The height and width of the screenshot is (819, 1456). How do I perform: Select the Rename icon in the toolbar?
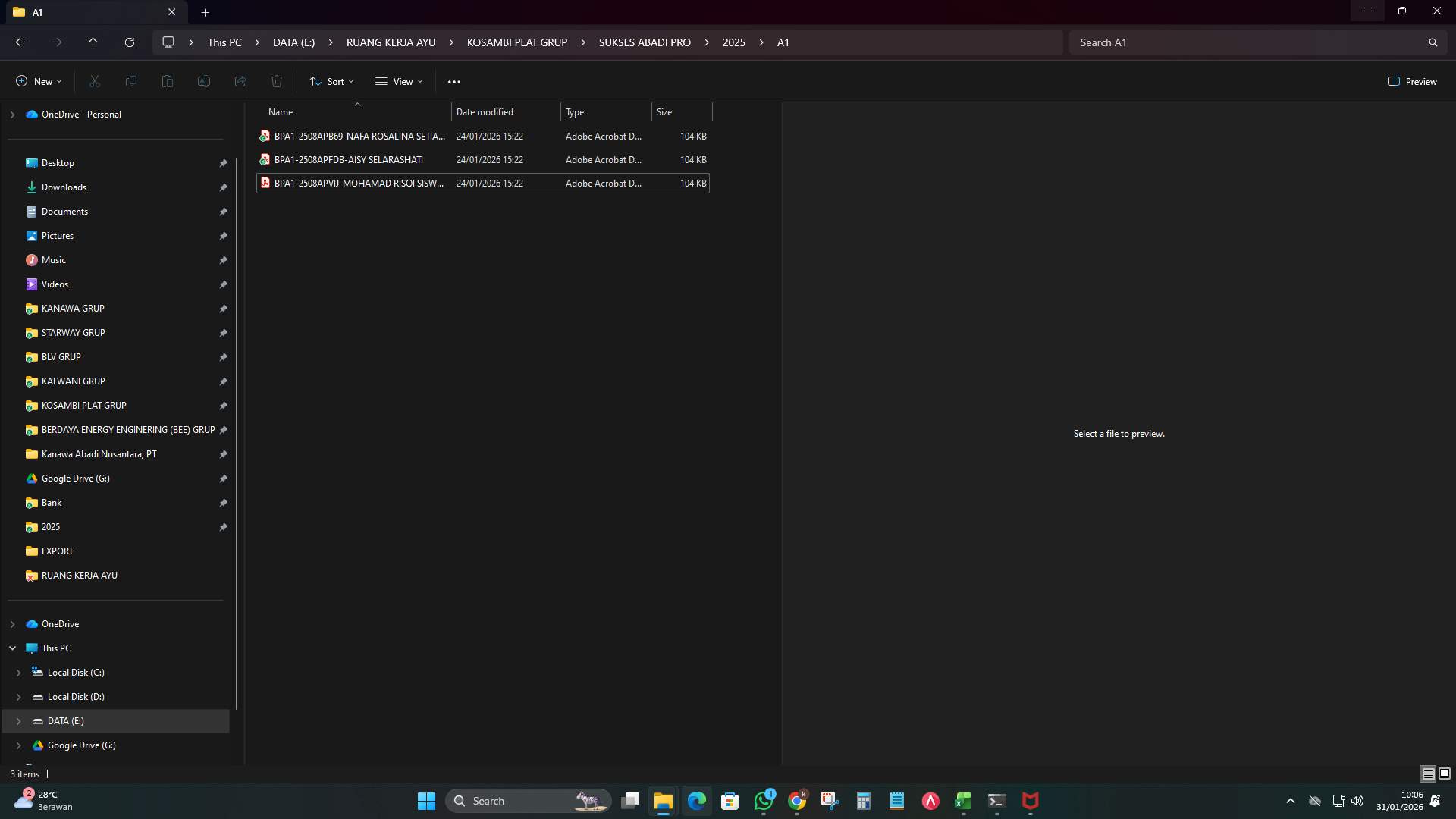click(x=203, y=81)
